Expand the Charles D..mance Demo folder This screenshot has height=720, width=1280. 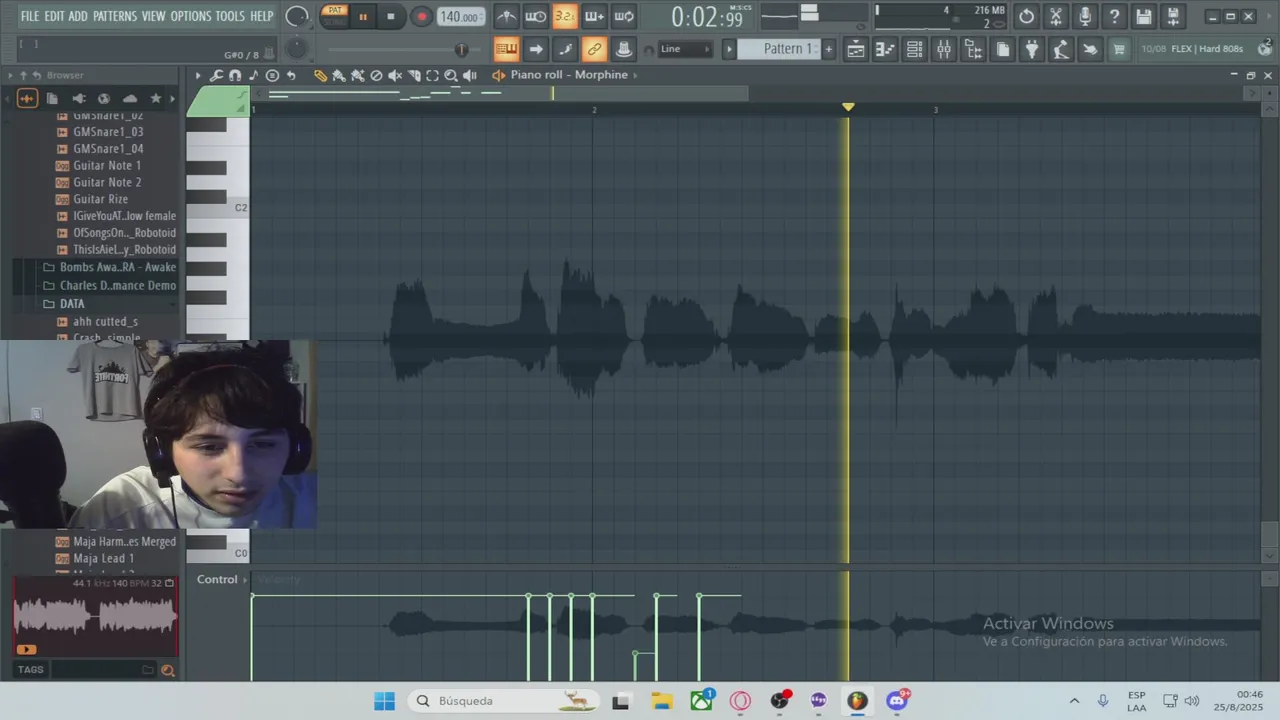[110, 285]
